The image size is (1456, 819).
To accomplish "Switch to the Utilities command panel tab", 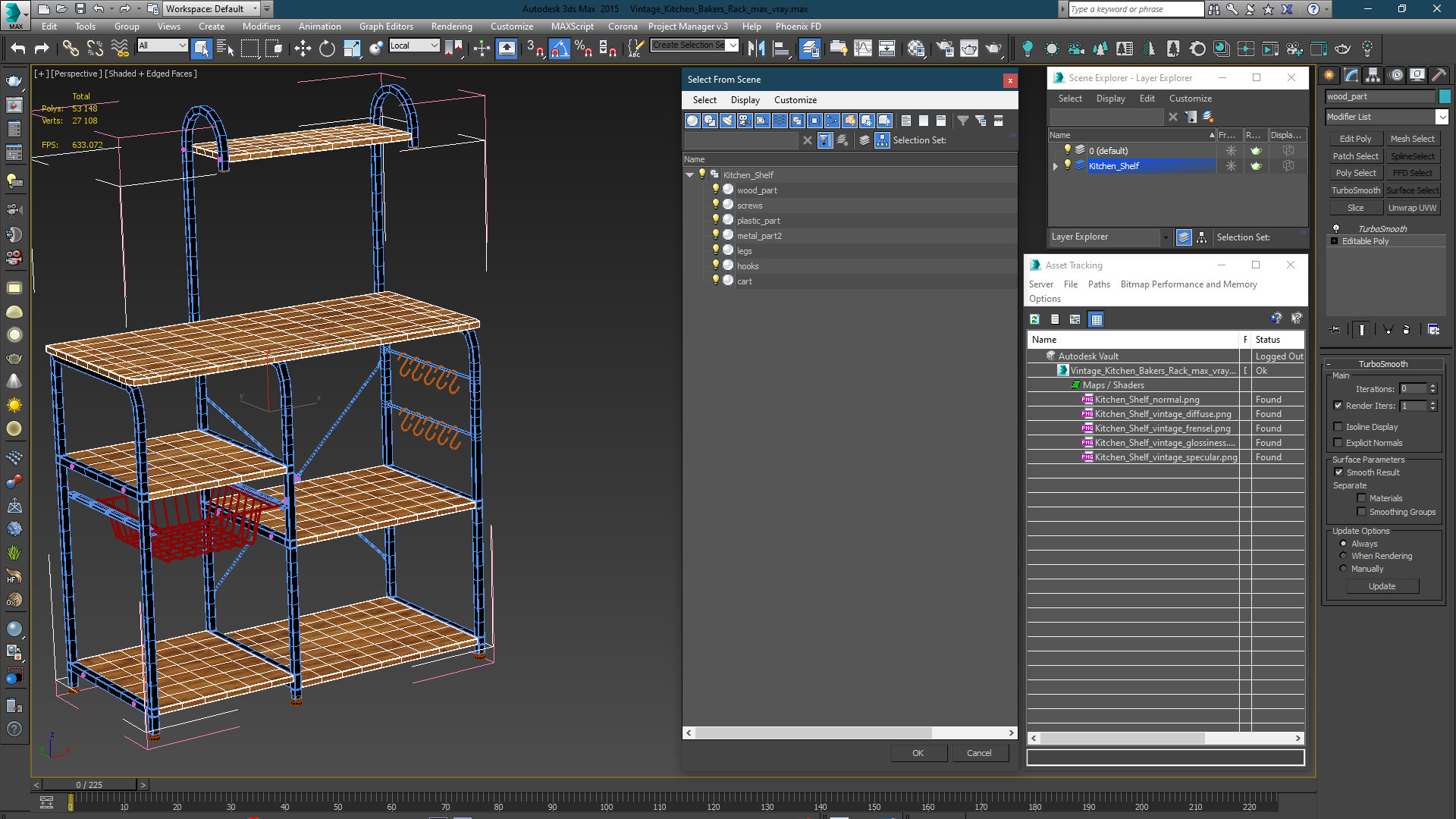I will pyautogui.click(x=1439, y=75).
